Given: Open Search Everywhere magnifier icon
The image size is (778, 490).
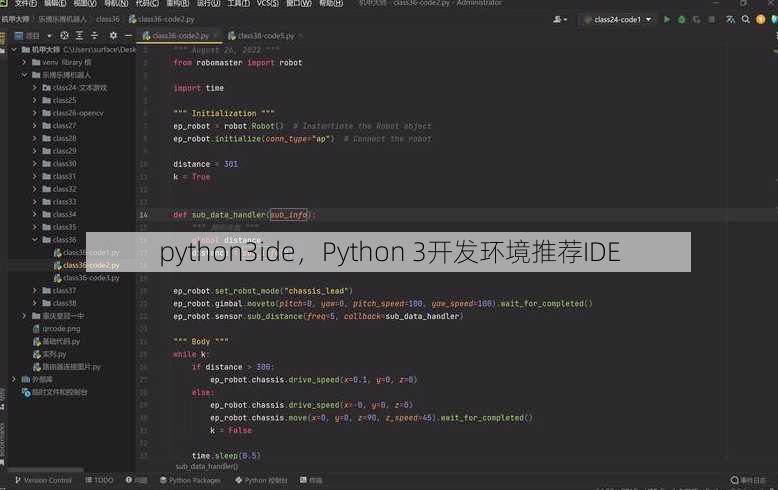Looking at the screenshot, I should pos(746,19).
